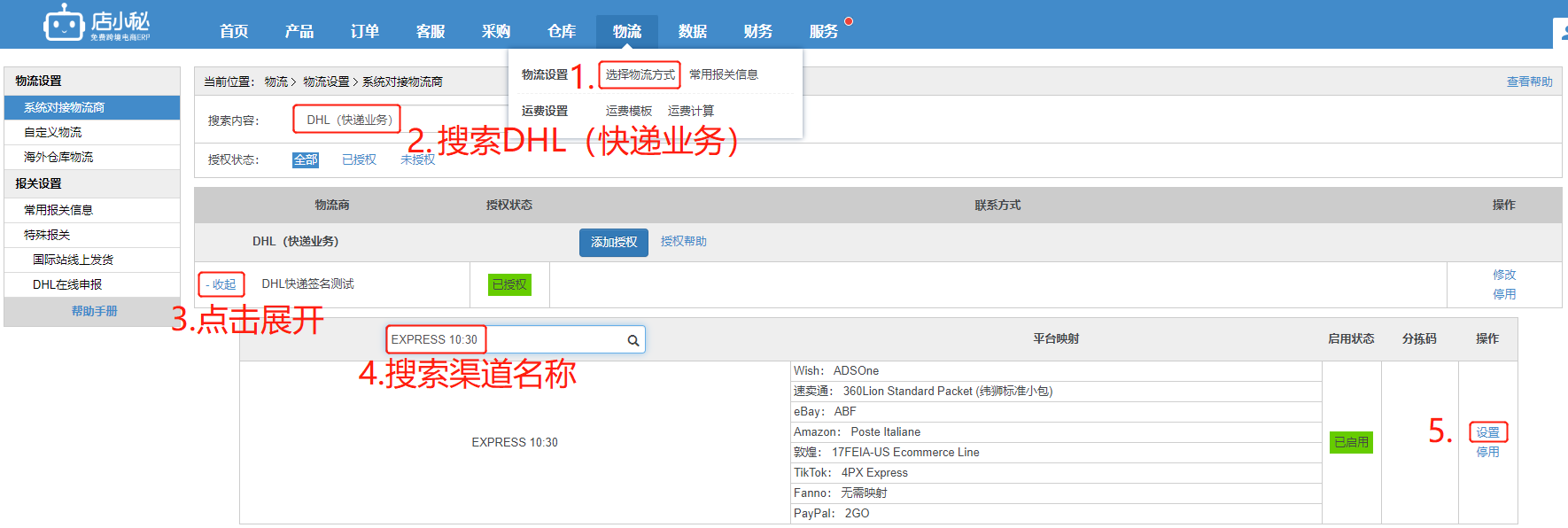This screenshot has height=528, width=1568.
Task: Click the 联系方式 column header
Action: pos(997,205)
